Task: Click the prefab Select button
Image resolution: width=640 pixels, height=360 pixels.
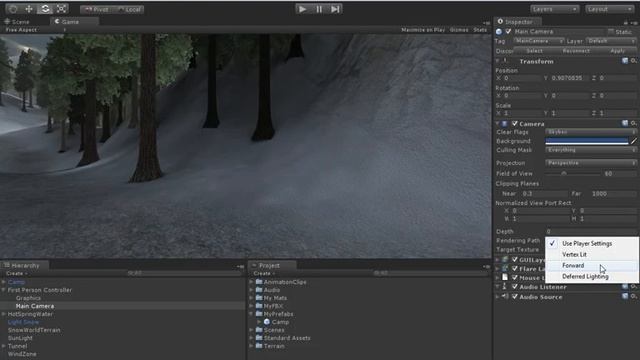Action: coord(534,51)
